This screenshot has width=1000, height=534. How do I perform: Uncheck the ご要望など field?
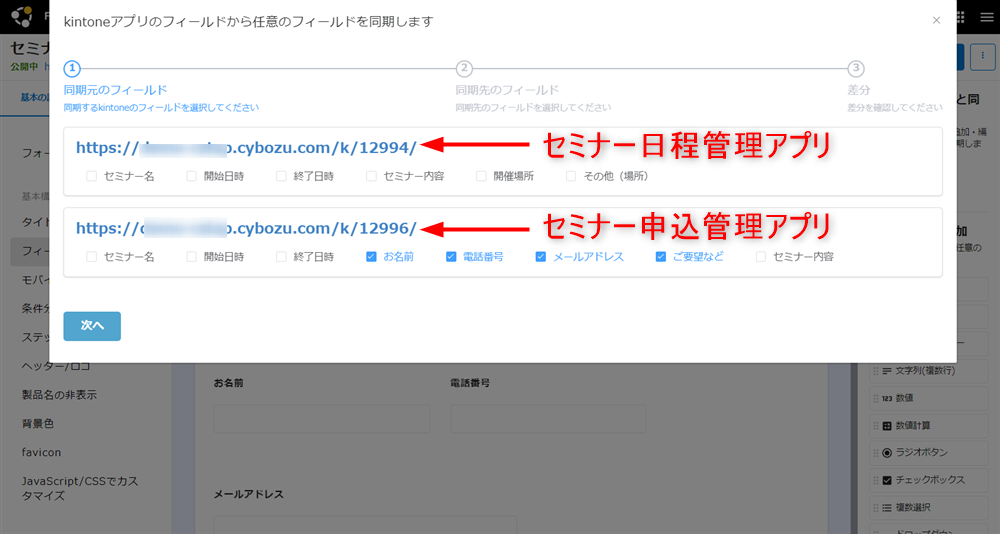click(x=661, y=256)
